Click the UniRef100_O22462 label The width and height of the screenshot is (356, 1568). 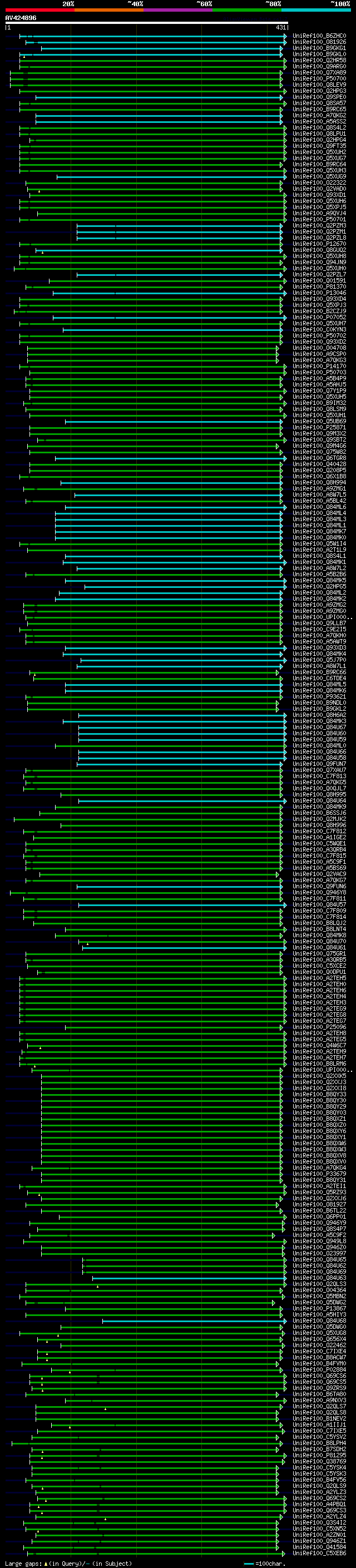tap(319, 1344)
